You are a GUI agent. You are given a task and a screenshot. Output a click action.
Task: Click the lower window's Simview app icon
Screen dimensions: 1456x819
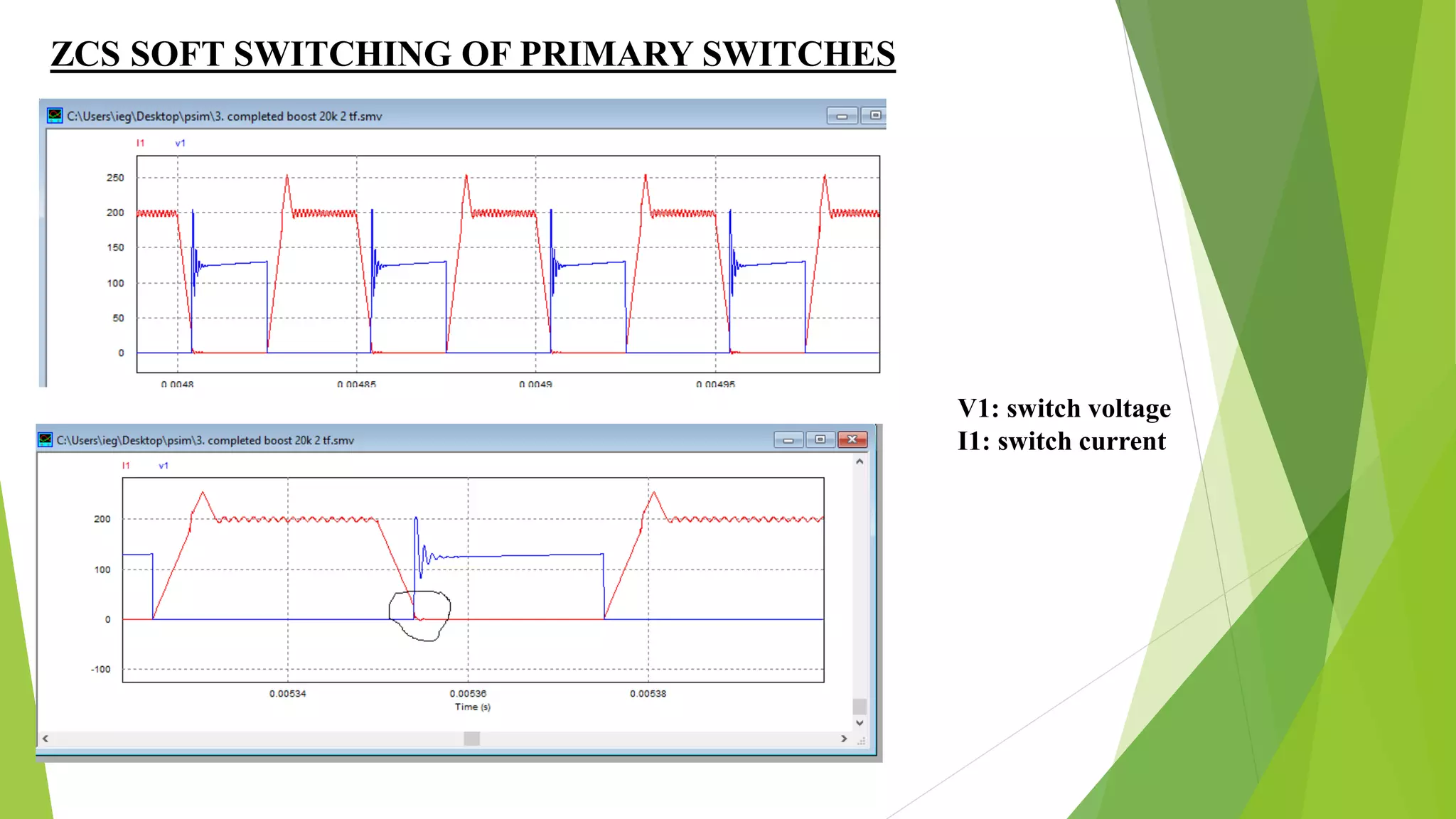point(45,439)
